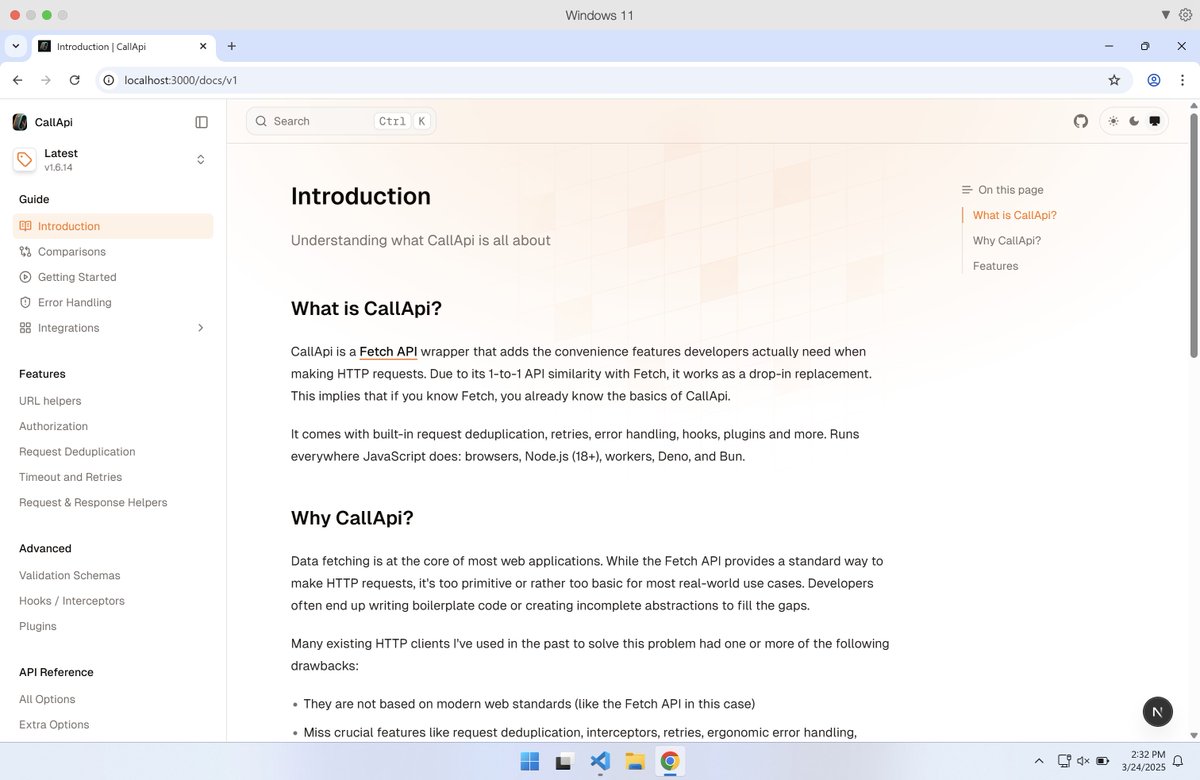This screenshot has height=780, width=1200.
Task: Open Plugins page in sidebar
Action: 38,626
